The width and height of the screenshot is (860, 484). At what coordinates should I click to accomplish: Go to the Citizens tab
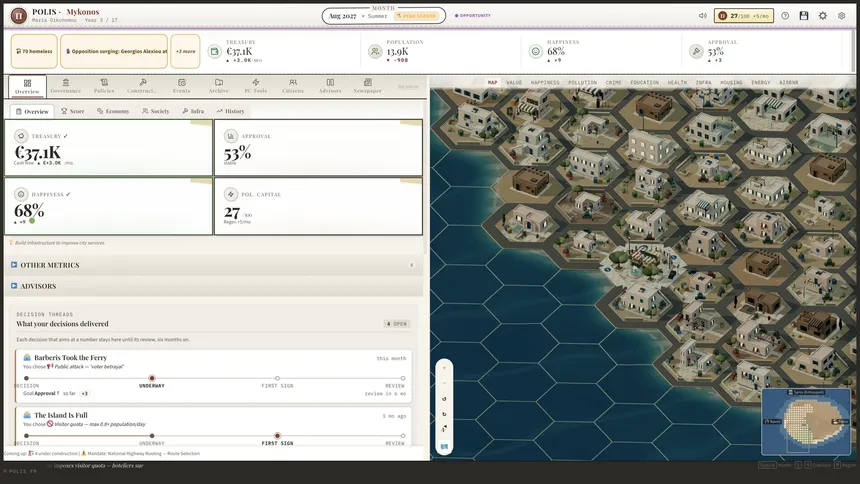[293, 86]
